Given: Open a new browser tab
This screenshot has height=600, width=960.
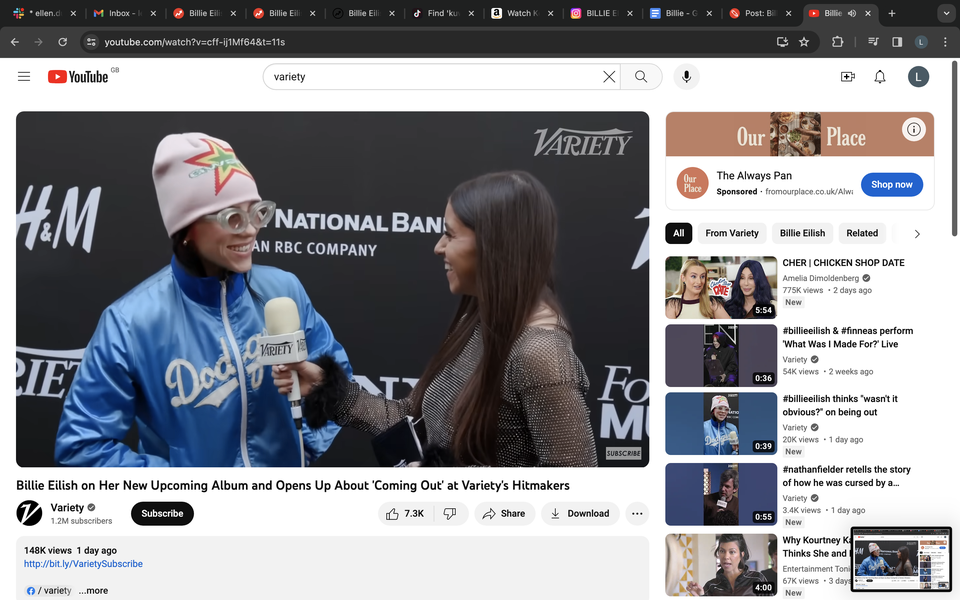Looking at the screenshot, I should tap(891, 13).
